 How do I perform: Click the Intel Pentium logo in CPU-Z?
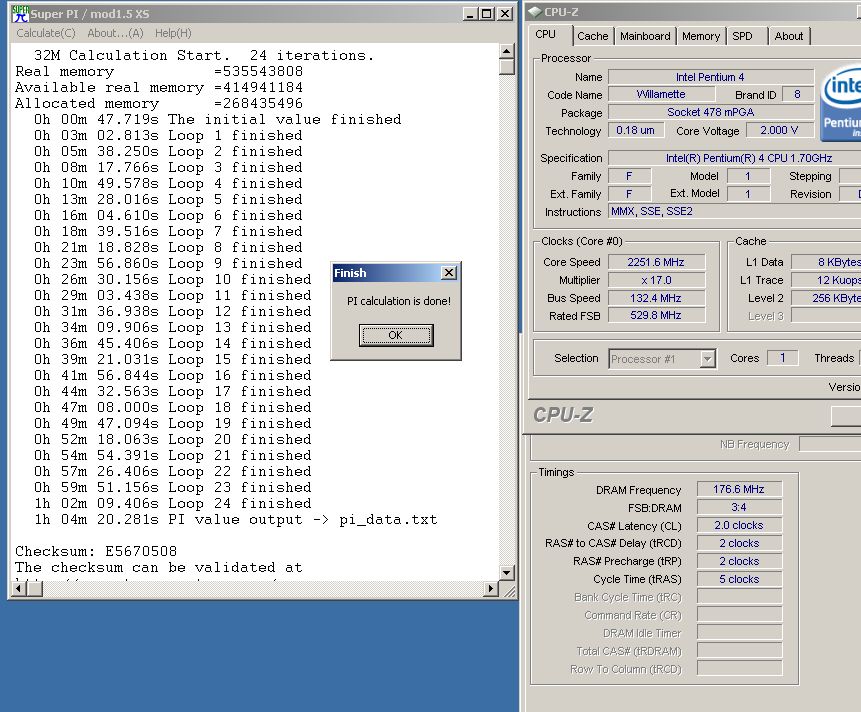coord(841,103)
